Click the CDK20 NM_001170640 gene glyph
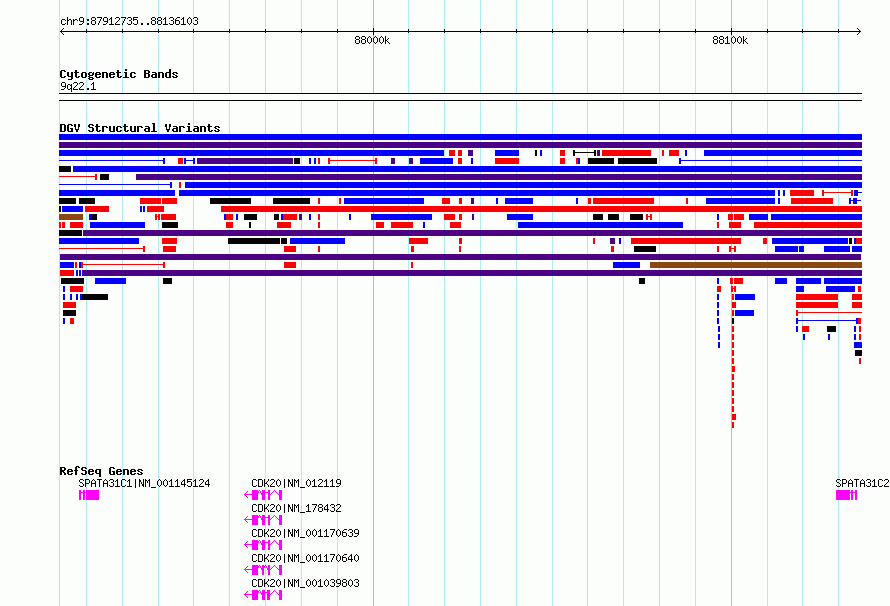890x606 pixels. click(263, 570)
